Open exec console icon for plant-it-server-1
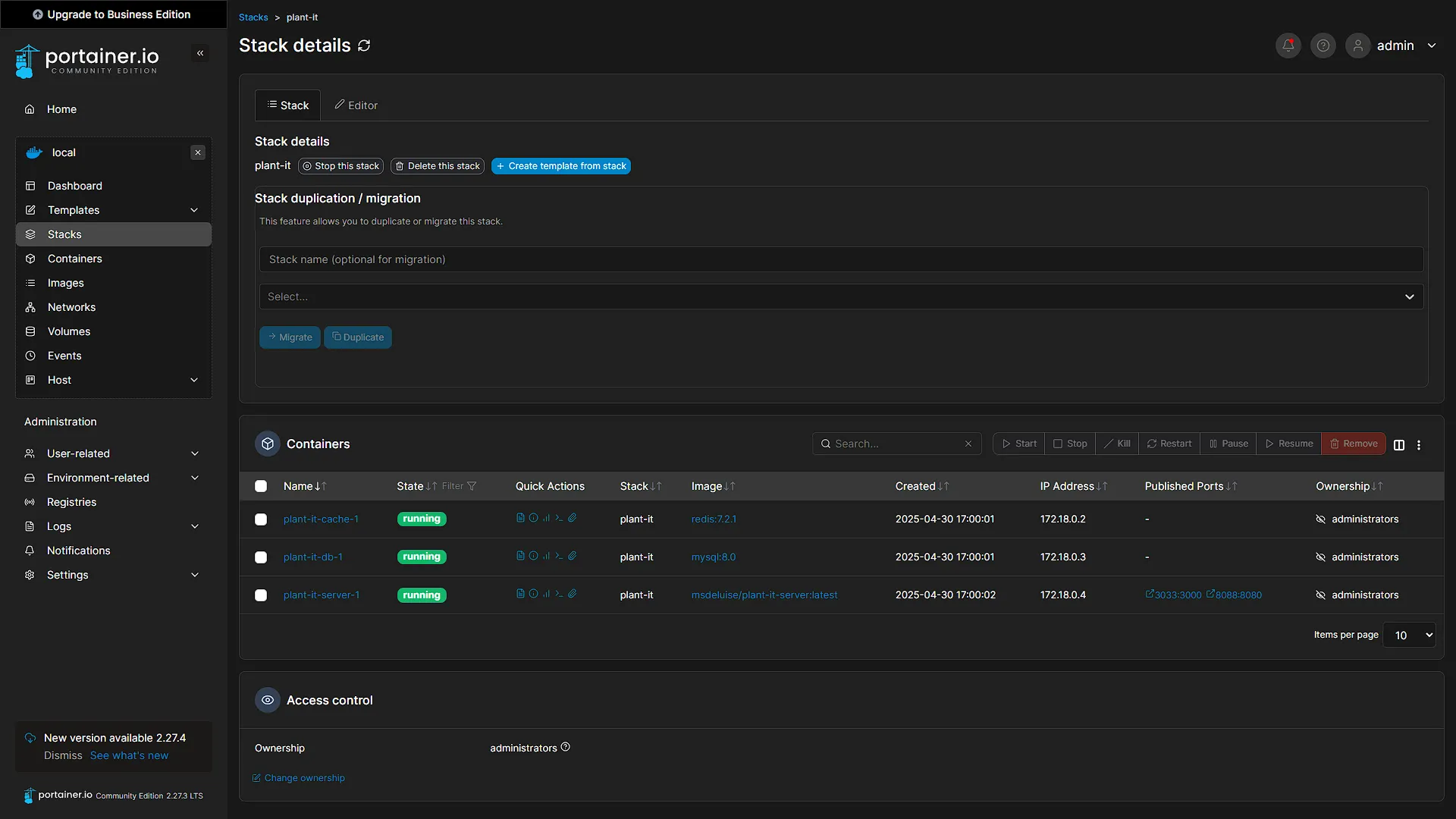Screen dimensions: 1456x819 [x=559, y=594]
